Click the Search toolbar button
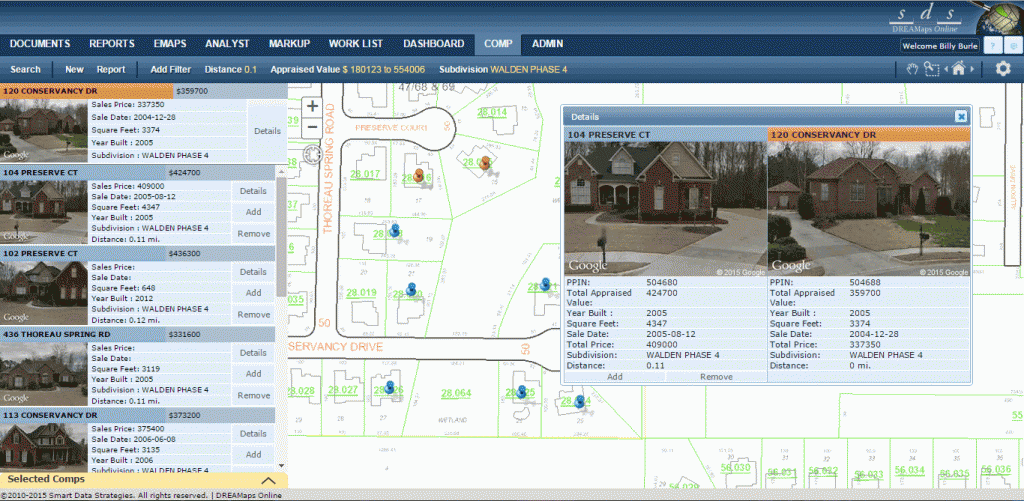Image resolution: width=1024 pixels, height=501 pixels. pyautogui.click(x=25, y=69)
